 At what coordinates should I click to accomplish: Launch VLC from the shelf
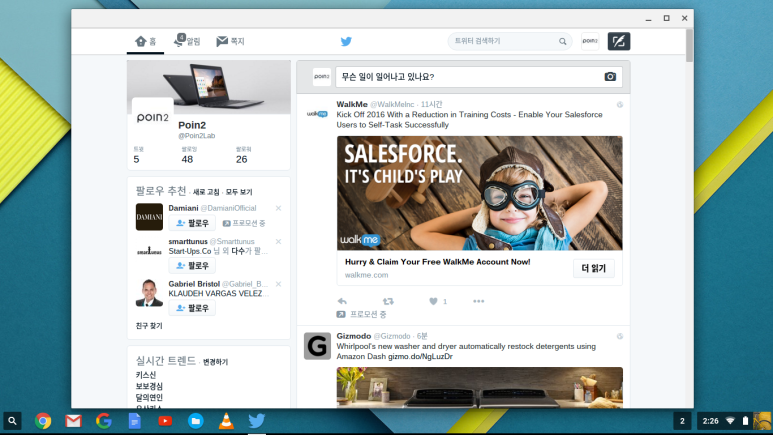point(226,421)
